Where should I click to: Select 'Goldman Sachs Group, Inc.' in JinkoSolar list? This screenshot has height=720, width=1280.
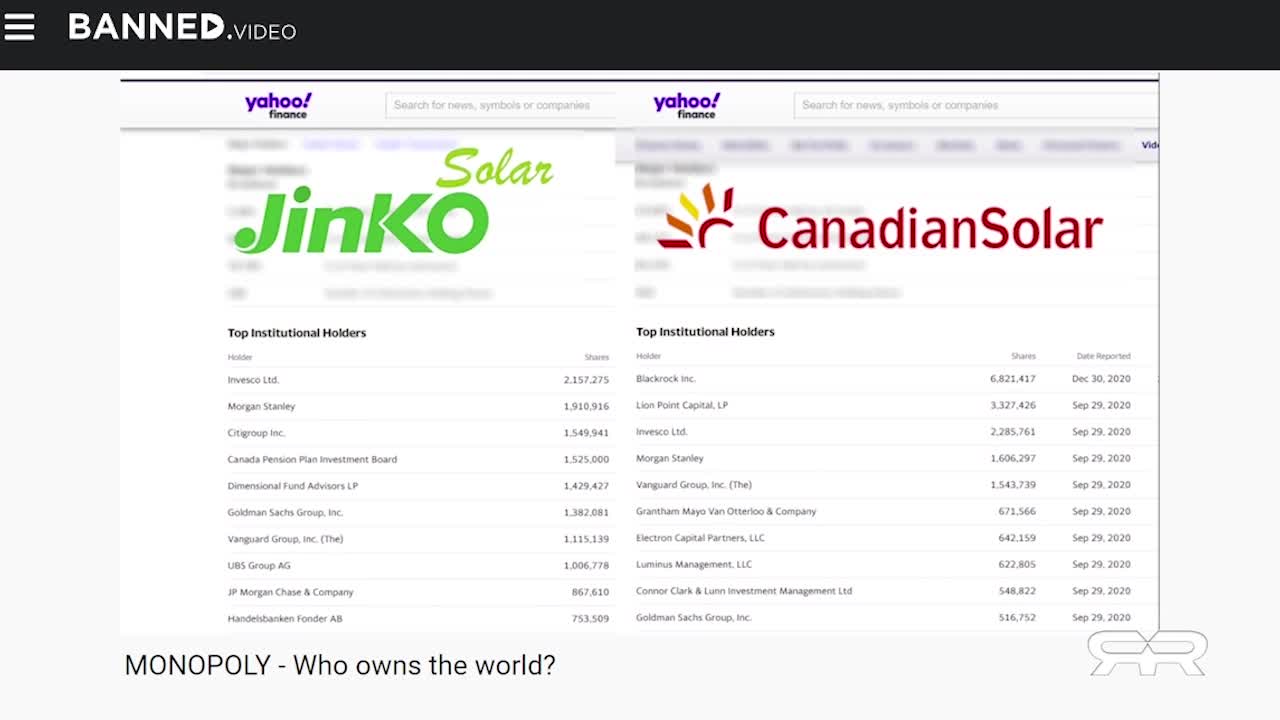tap(285, 512)
